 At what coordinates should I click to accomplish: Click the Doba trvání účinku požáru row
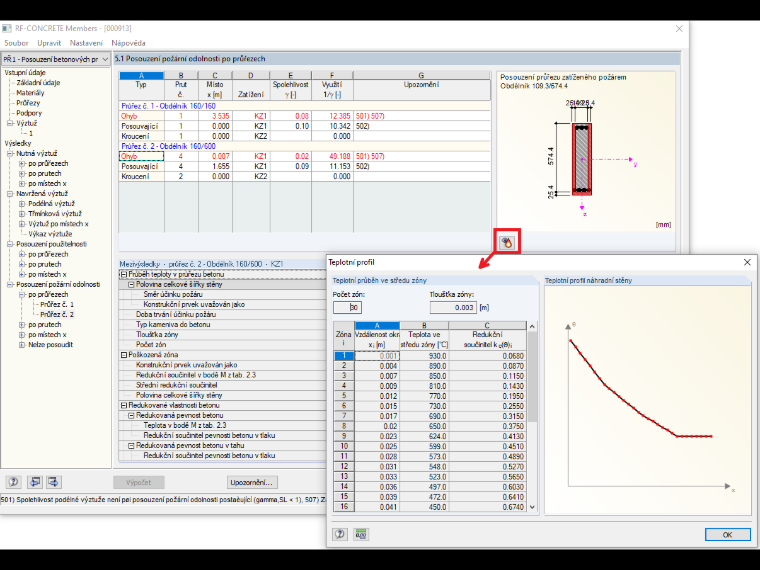tap(223, 315)
